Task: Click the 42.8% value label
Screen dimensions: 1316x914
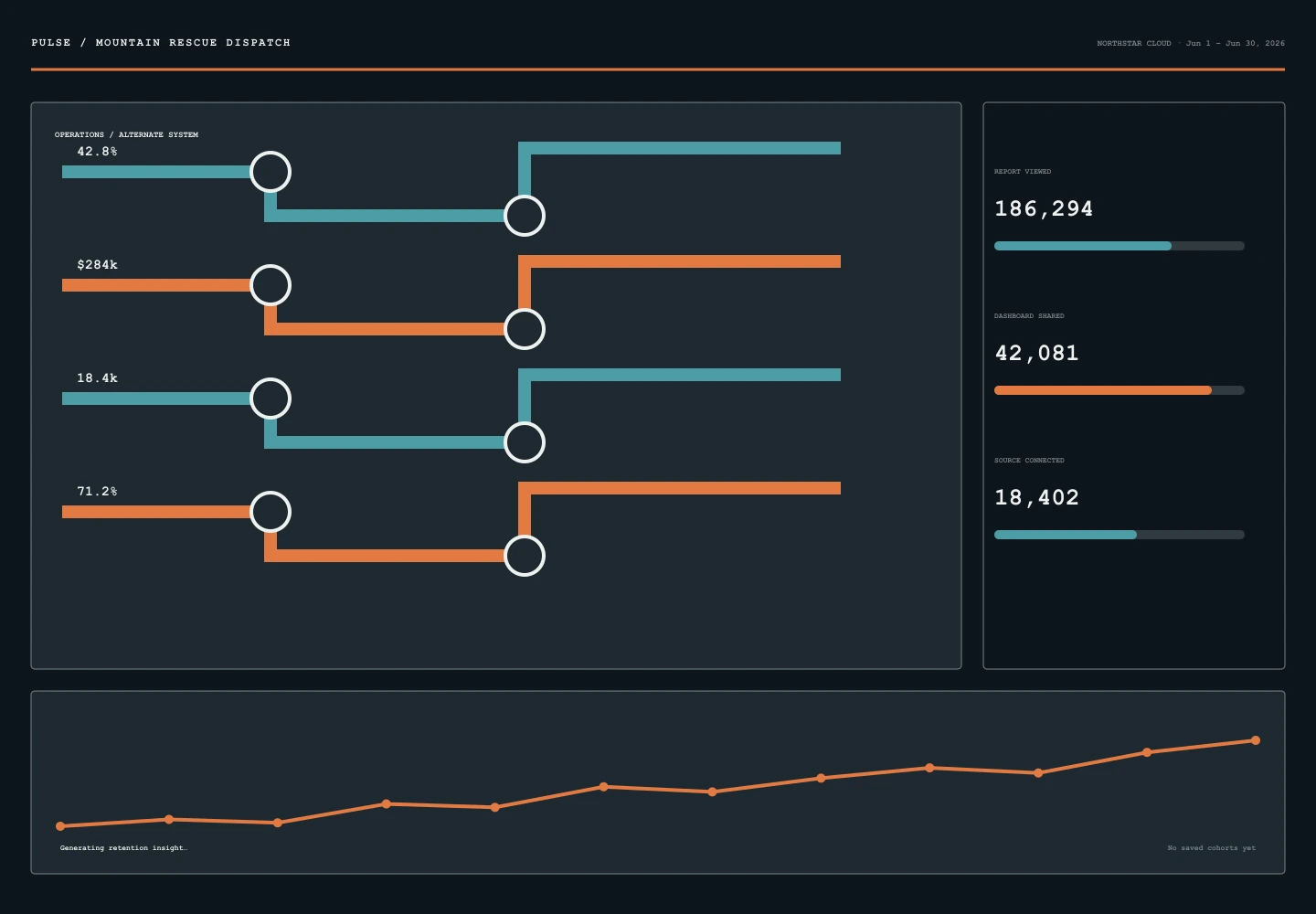Action: pyautogui.click(x=97, y=152)
